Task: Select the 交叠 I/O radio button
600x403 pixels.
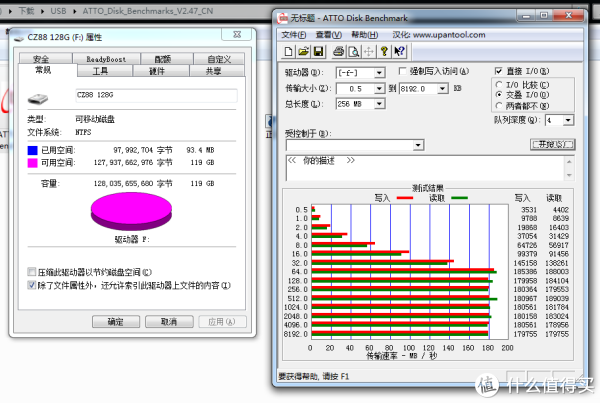Action: [x=499, y=95]
